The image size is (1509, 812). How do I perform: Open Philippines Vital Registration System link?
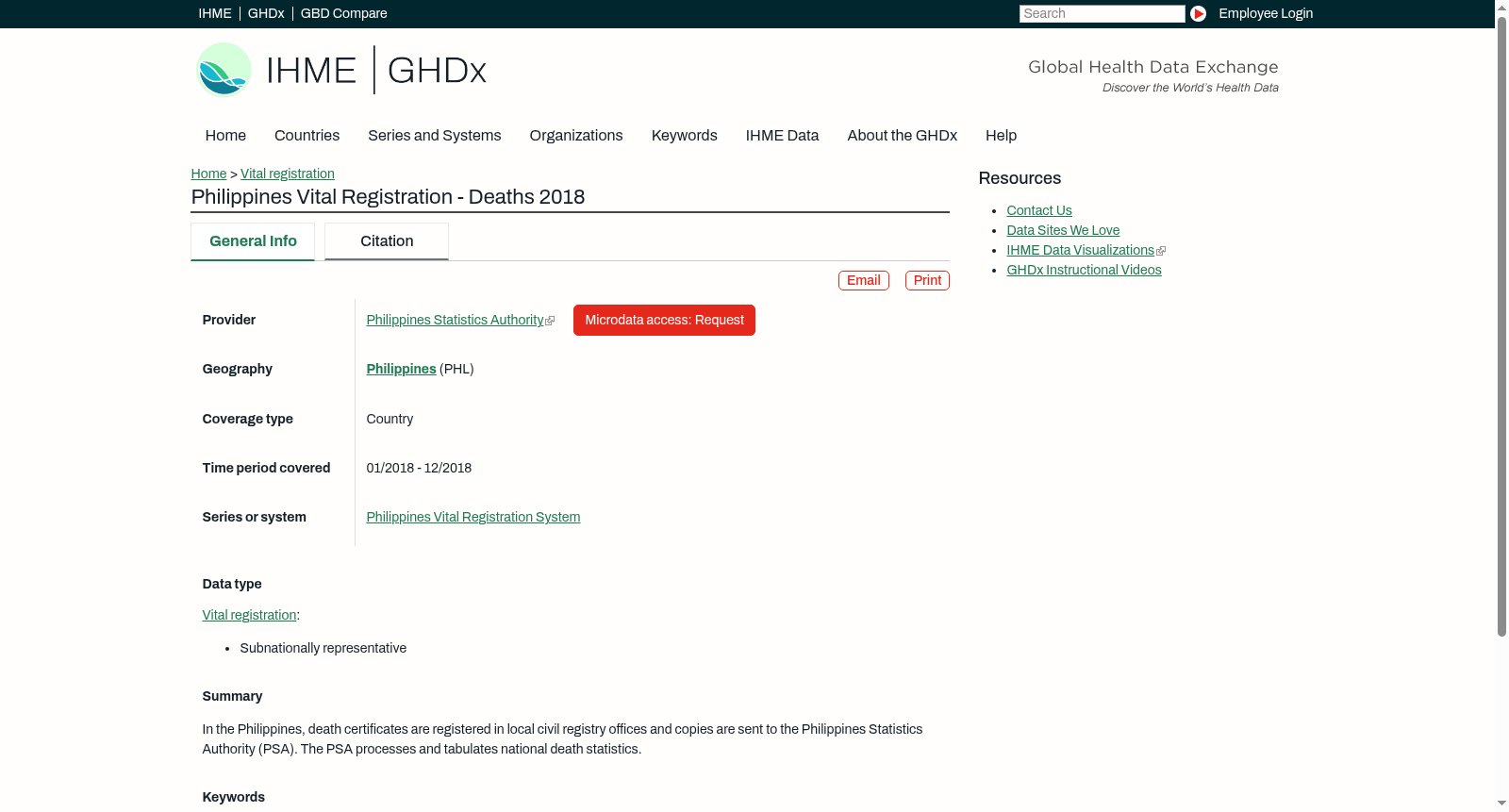tap(473, 518)
